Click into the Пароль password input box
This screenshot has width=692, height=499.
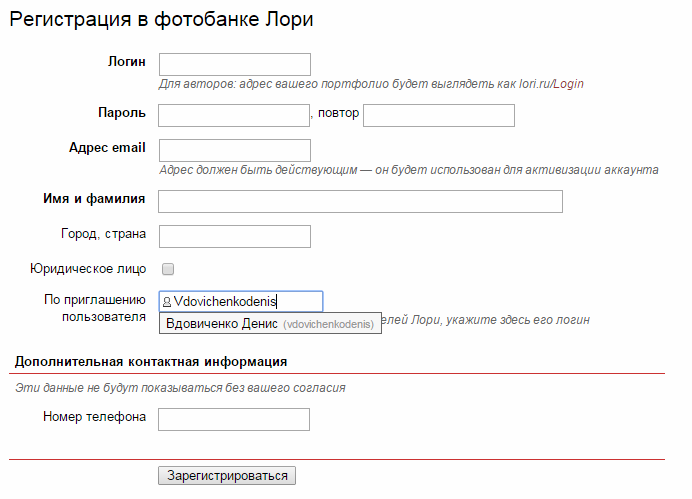point(234,115)
